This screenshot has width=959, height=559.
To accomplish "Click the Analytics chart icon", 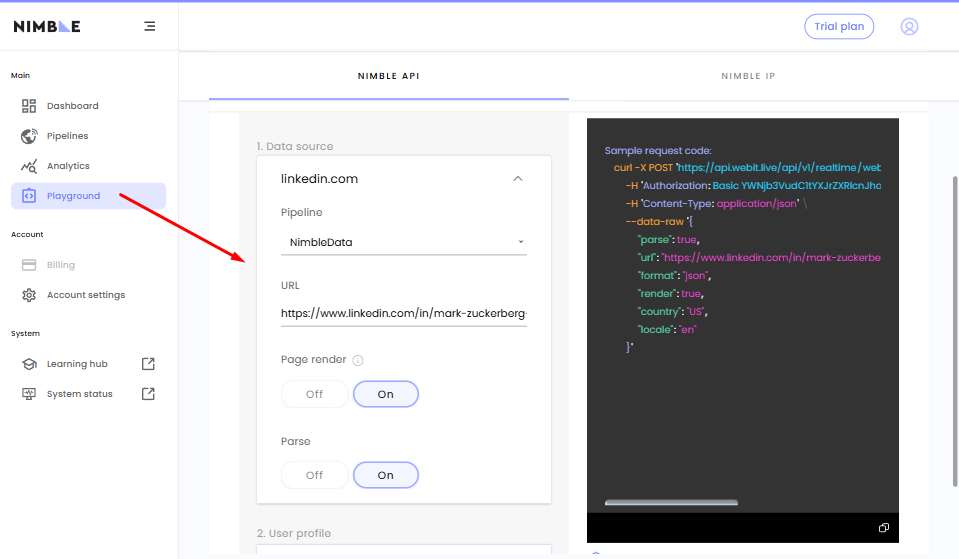I will tap(29, 166).
